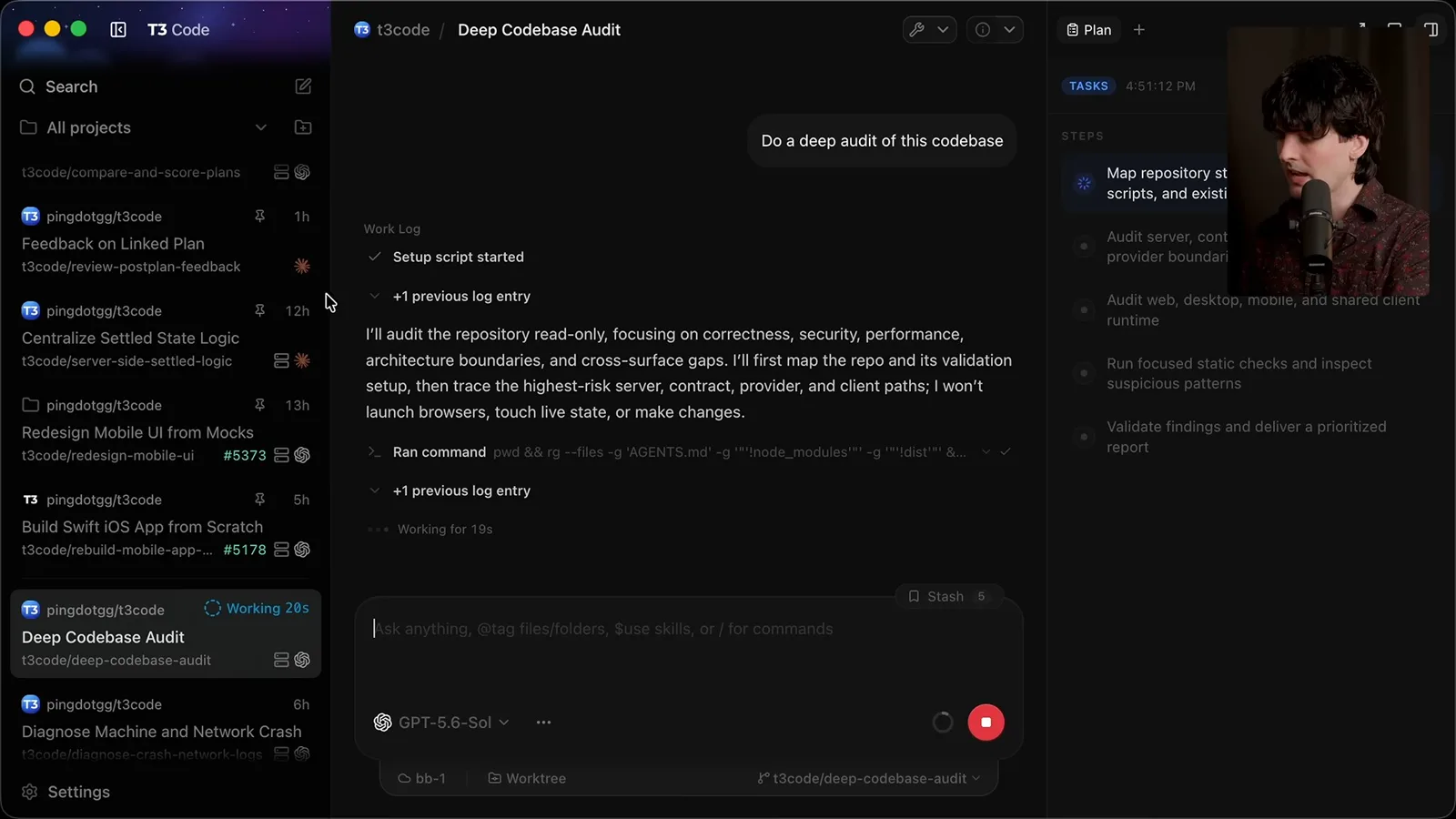The width and height of the screenshot is (1456, 819).
Task: Stop the running task with red button
Action: (986, 723)
